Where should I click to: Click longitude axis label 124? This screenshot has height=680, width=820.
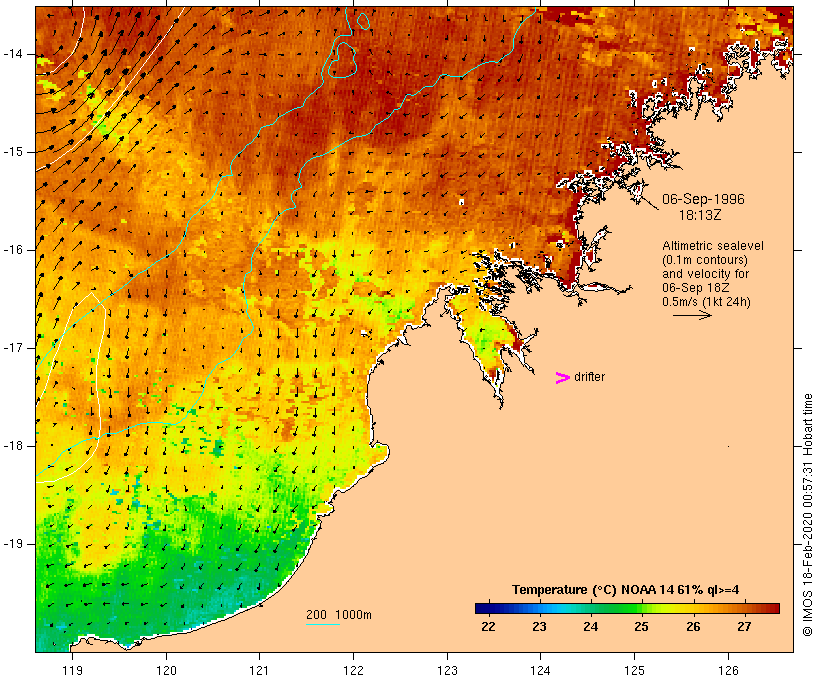[540, 670]
